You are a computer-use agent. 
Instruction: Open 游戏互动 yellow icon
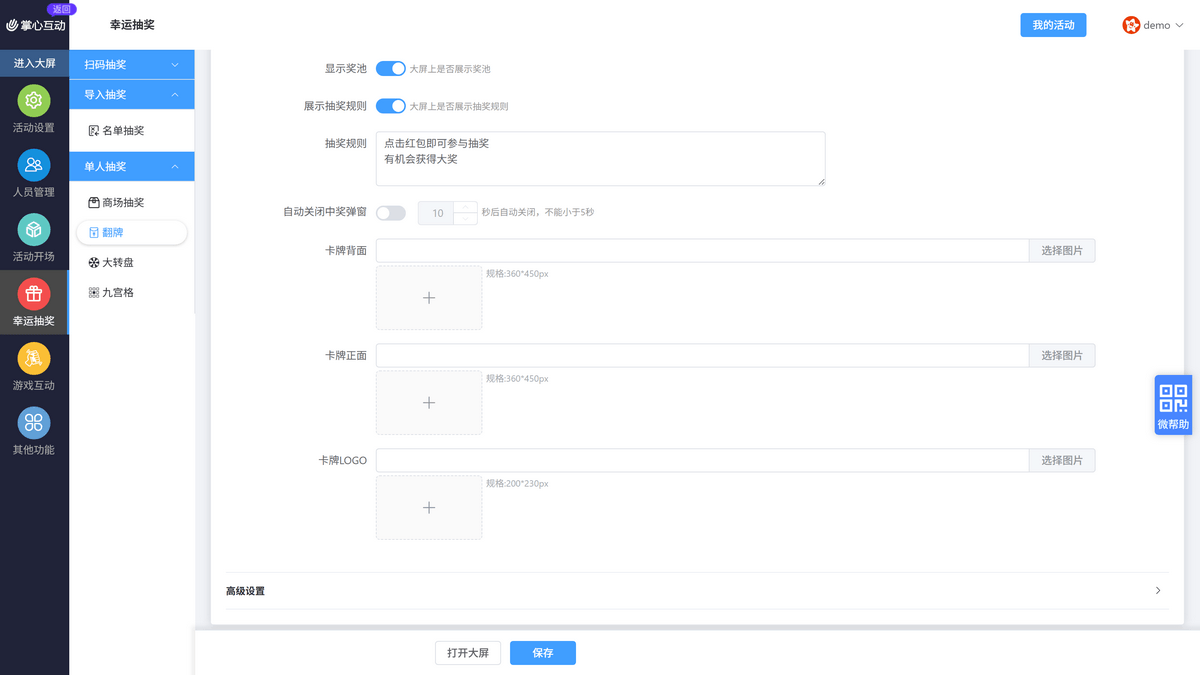(34, 358)
